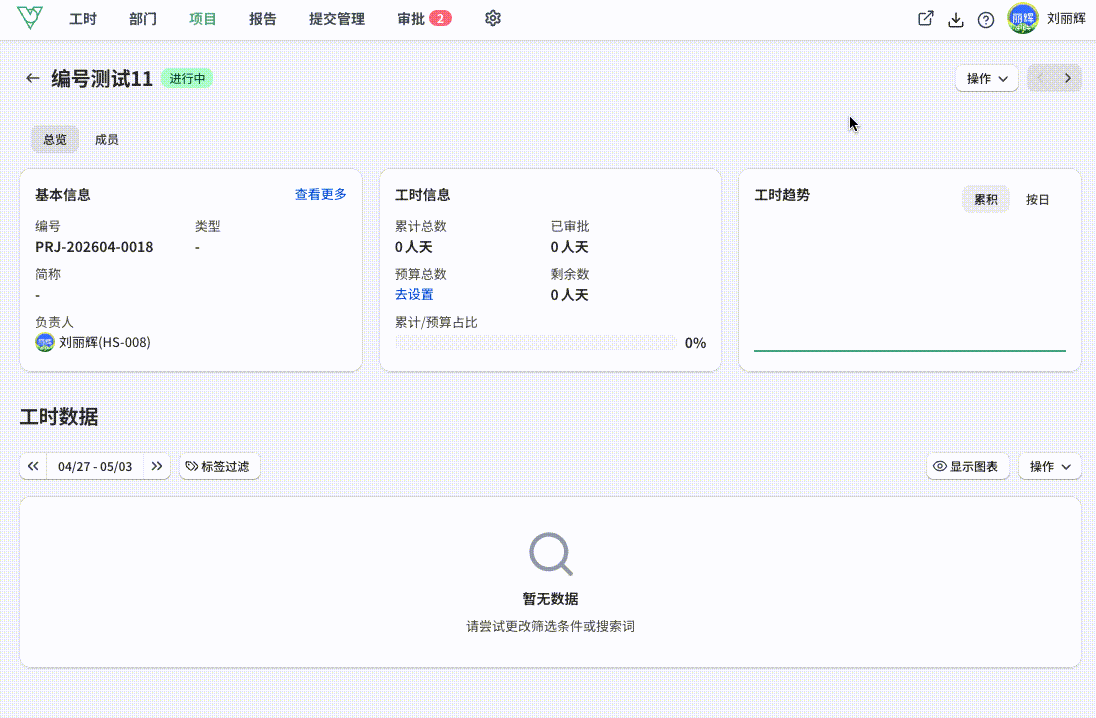The width and height of the screenshot is (1096, 718).
Task: Switch trend chart to 按日
Action: [1037, 200]
